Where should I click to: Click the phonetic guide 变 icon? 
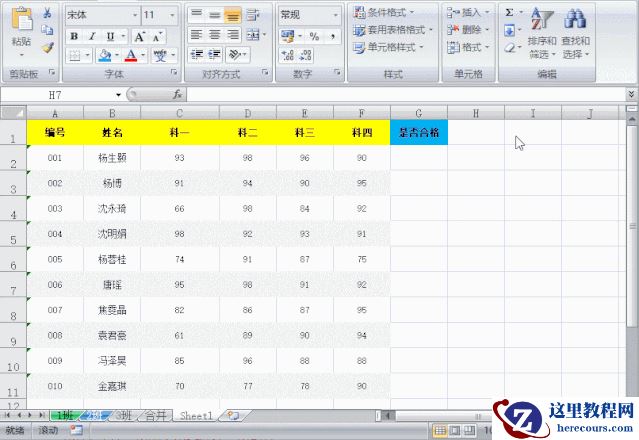[x=160, y=55]
